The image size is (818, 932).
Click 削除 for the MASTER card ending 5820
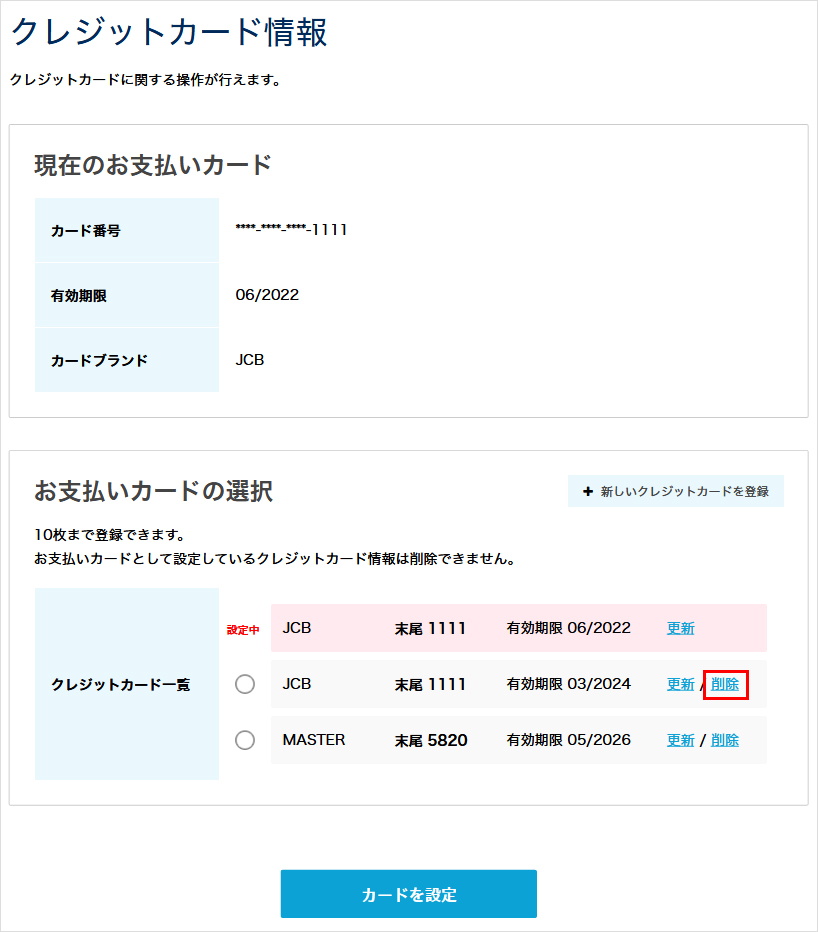click(x=723, y=740)
